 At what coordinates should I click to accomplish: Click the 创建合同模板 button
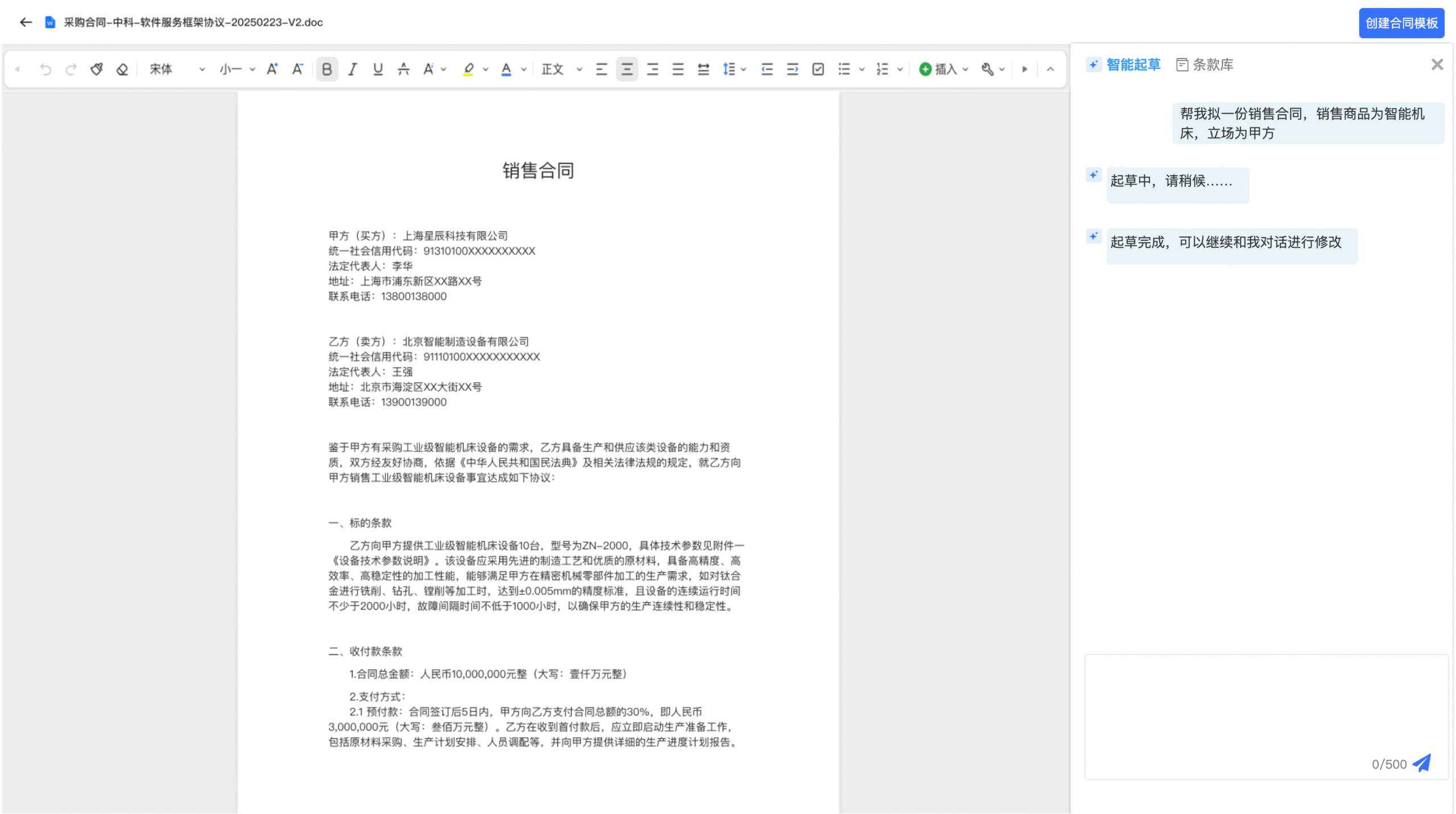pyautogui.click(x=1401, y=23)
